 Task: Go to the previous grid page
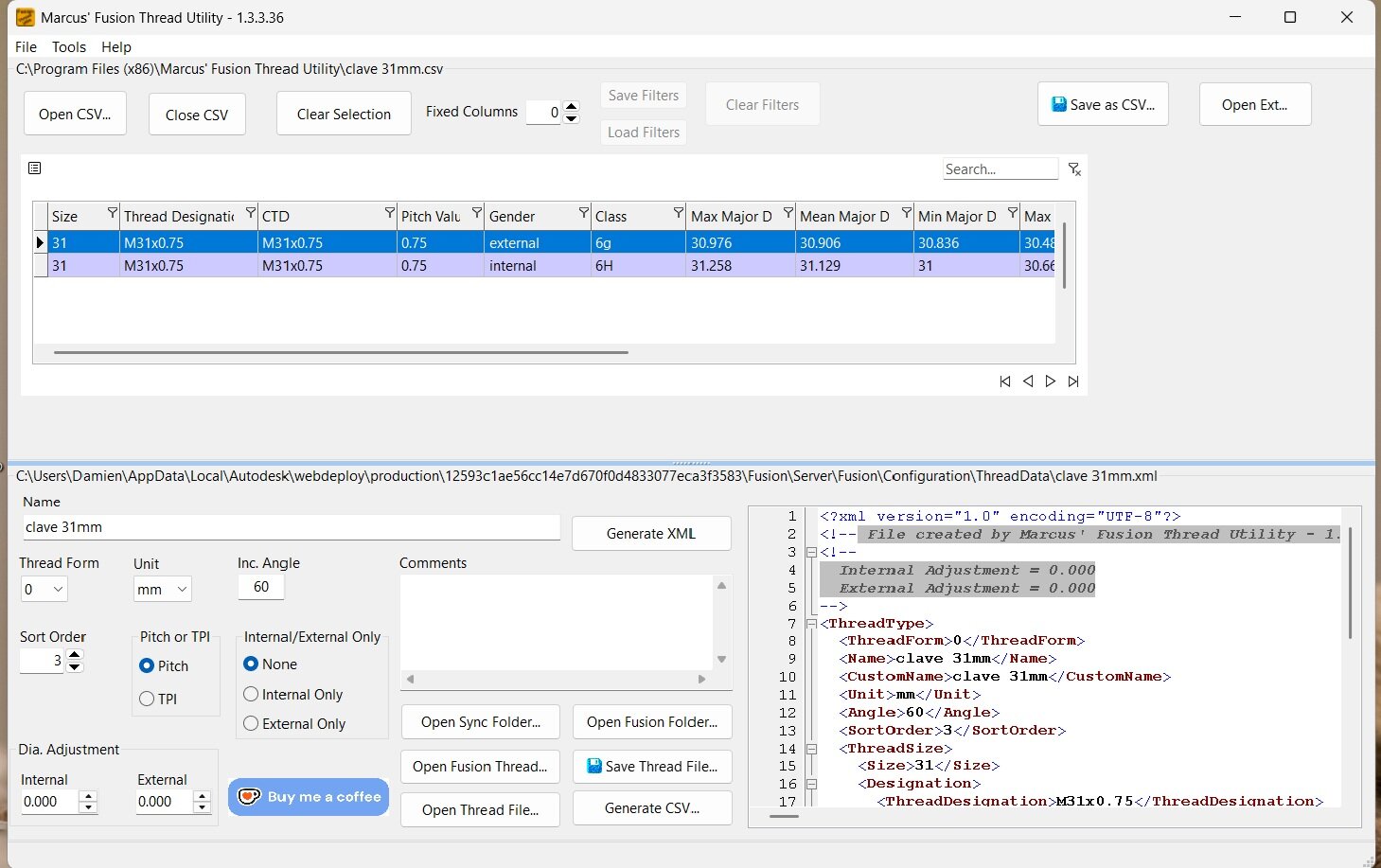click(x=1028, y=381)
